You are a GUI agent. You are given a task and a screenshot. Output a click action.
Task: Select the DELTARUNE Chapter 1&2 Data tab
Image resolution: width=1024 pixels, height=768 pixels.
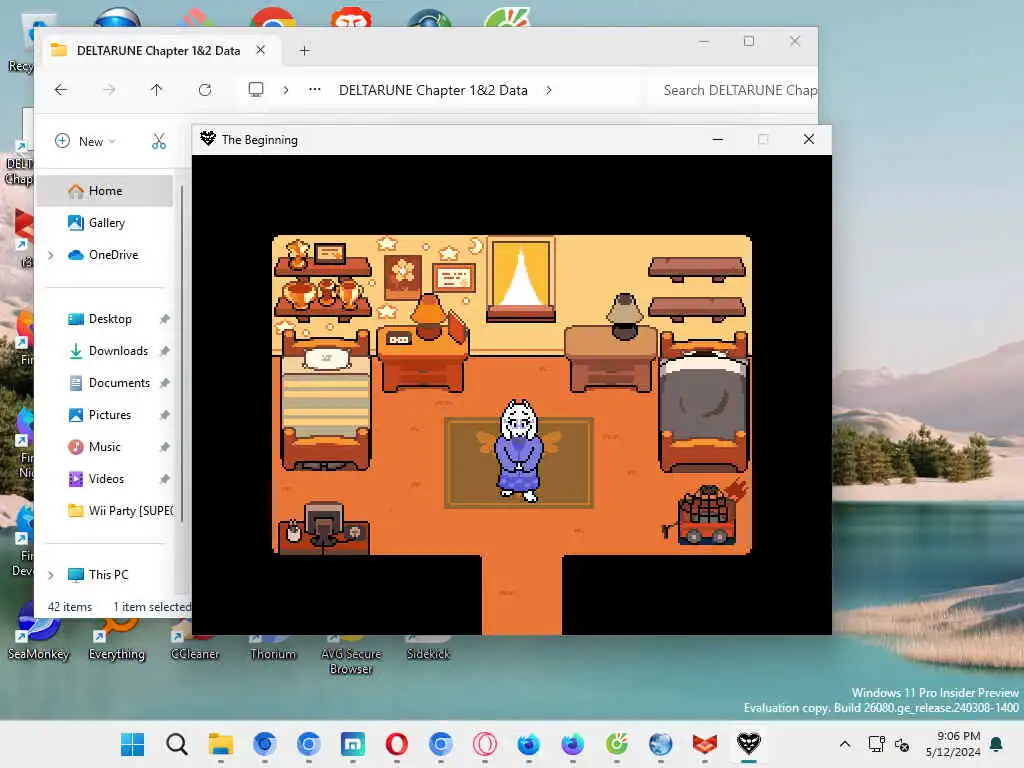tap(158, 50)
